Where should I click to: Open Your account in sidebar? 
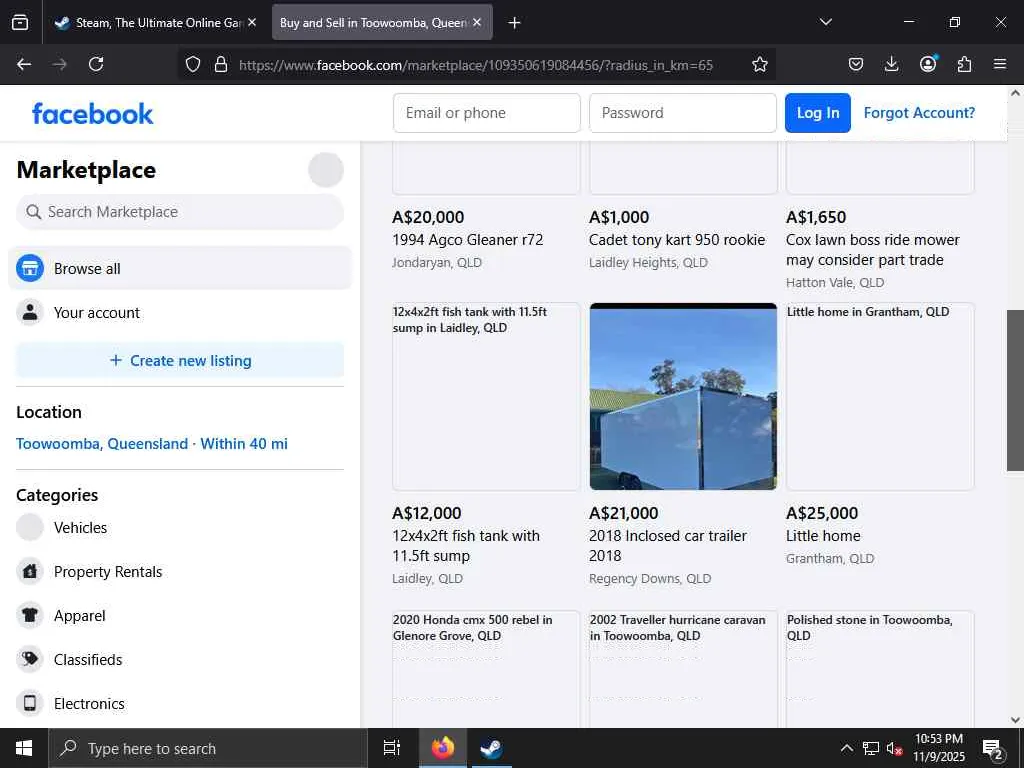pyautogui.click(x=180, y=312)
